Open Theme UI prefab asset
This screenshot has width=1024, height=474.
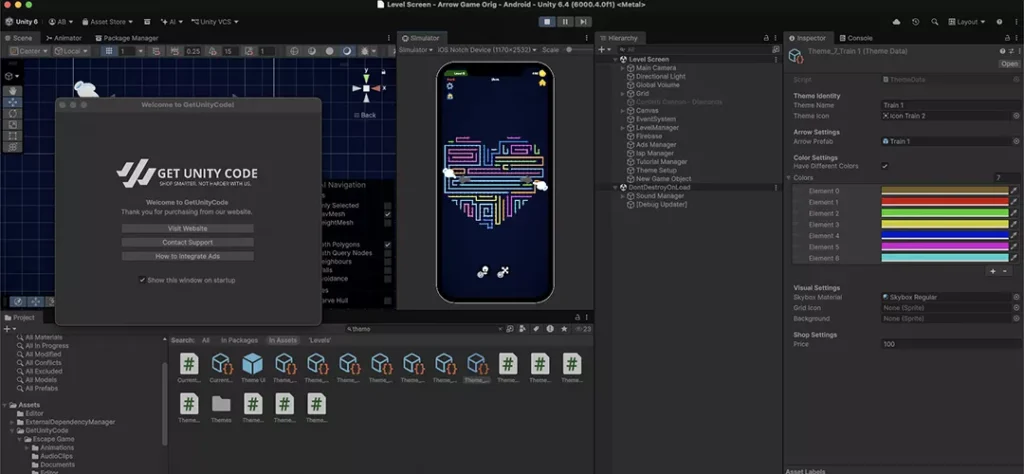click(x=253, y=368)
